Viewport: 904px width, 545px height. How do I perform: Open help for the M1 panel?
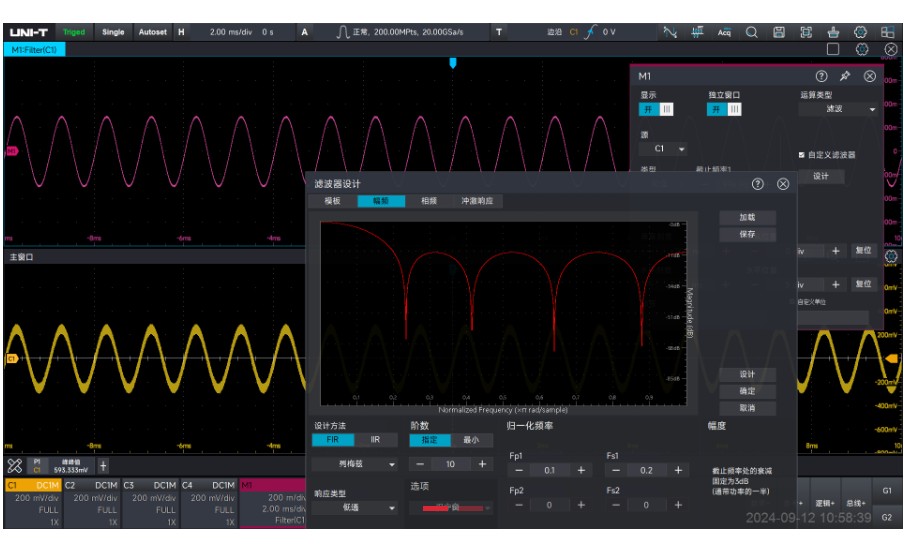(x=822, y=76)
